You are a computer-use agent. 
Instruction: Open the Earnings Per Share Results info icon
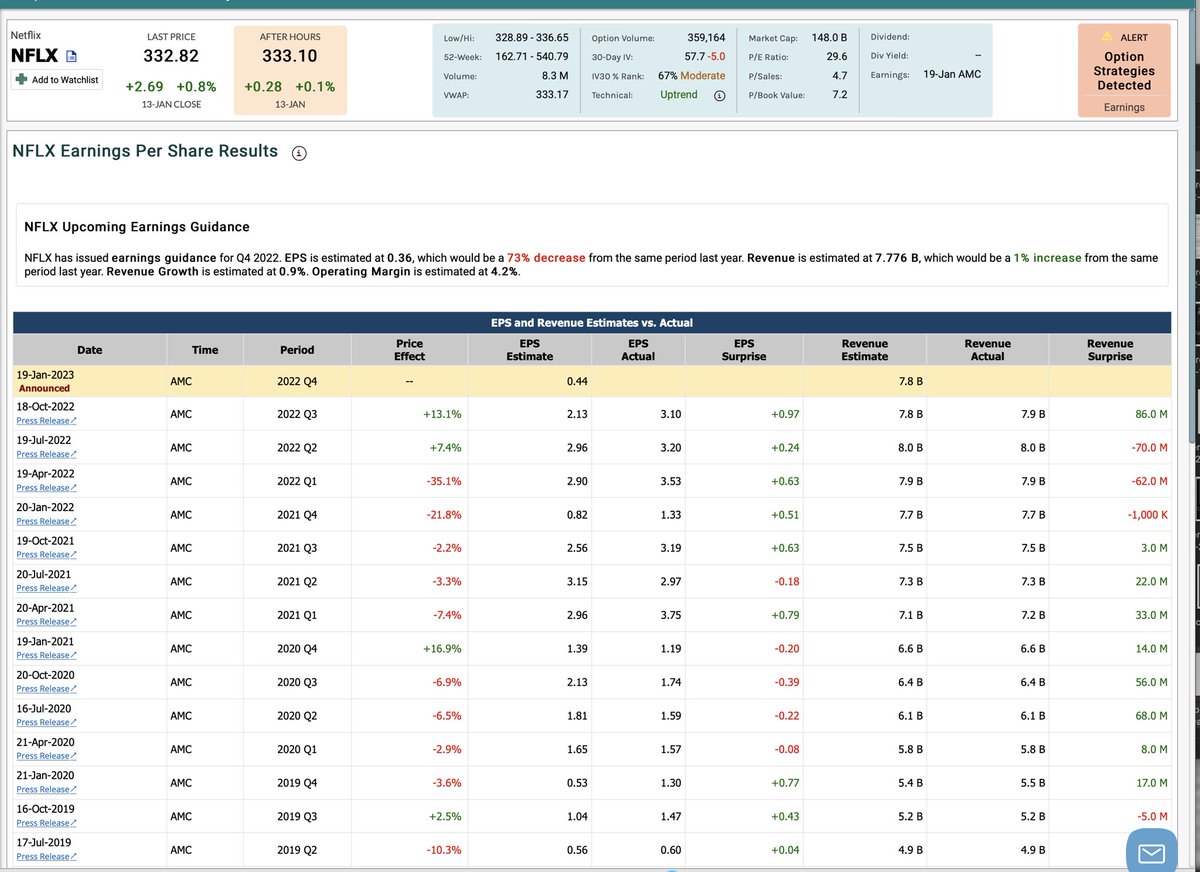pyautogui.click(x=299, y=153)
